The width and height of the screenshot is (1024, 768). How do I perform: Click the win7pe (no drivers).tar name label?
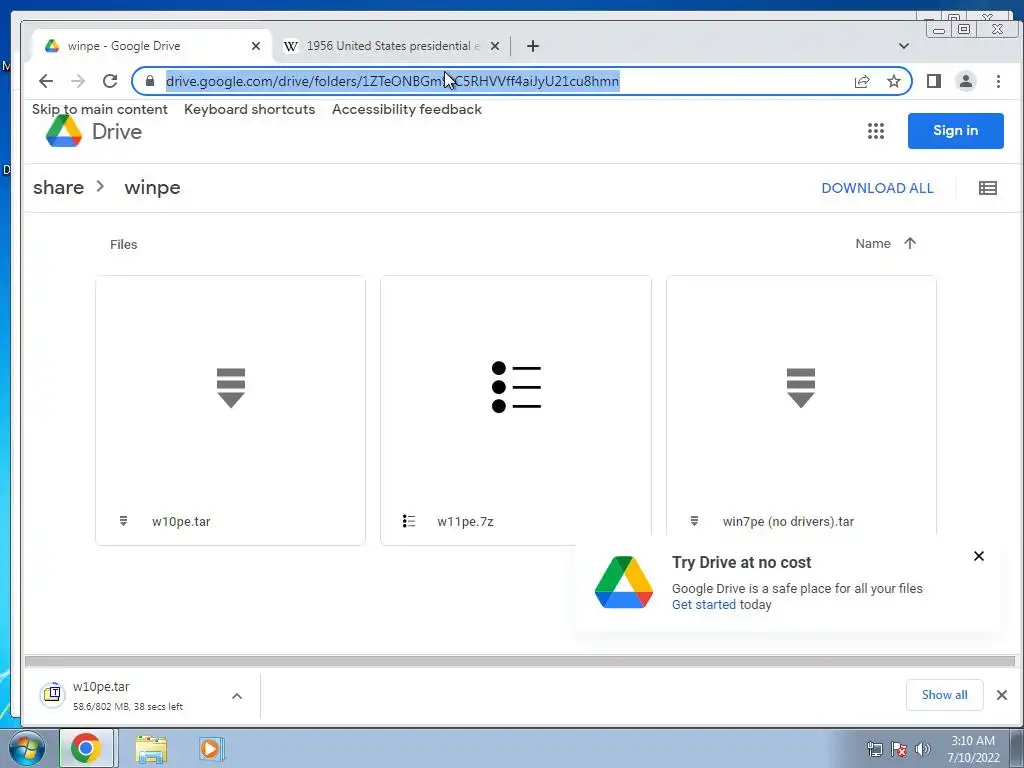pyautogui.click(x=788, y=521)
